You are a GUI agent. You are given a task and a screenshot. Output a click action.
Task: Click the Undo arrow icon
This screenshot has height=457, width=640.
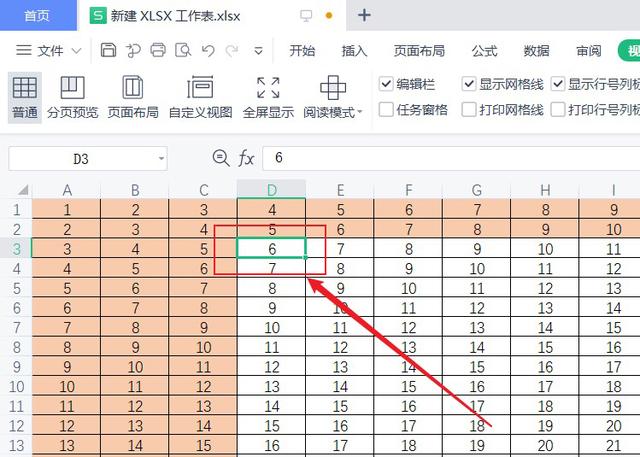(x=208, y=51)
